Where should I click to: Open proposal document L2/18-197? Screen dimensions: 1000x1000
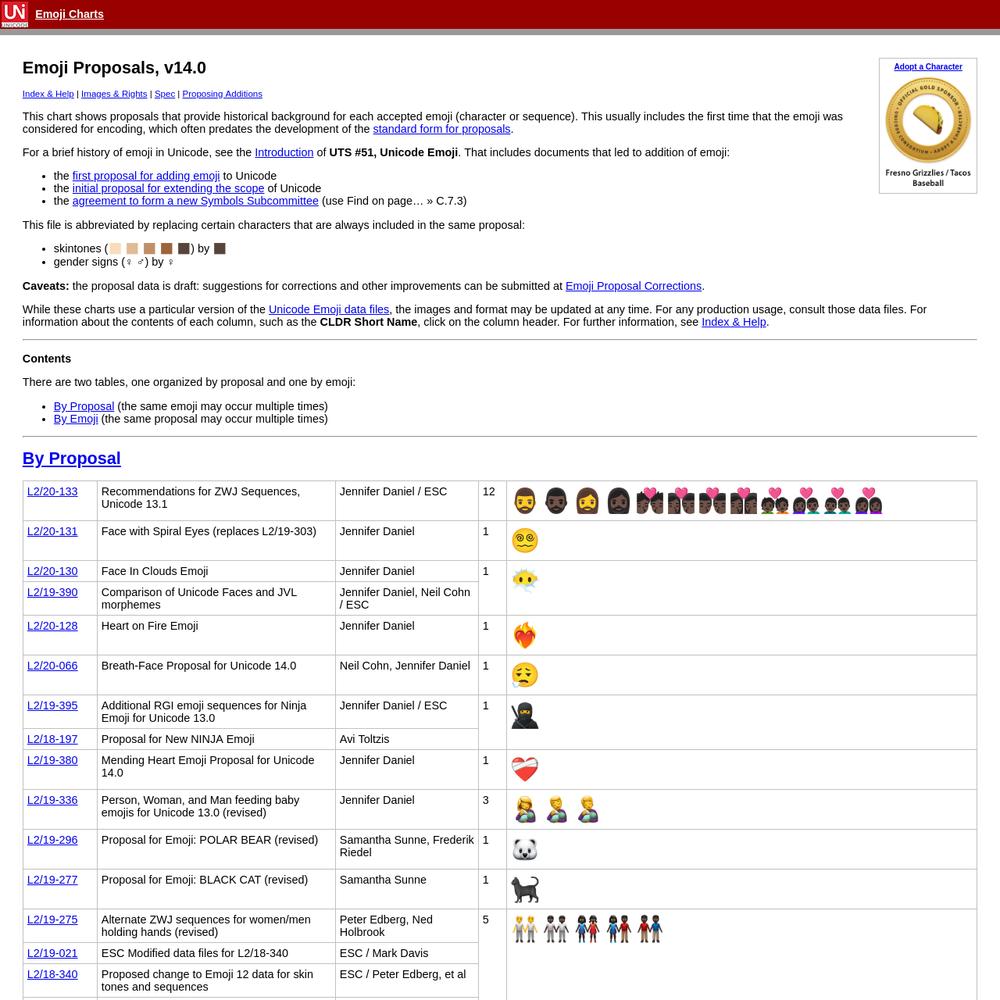[52, 739]
